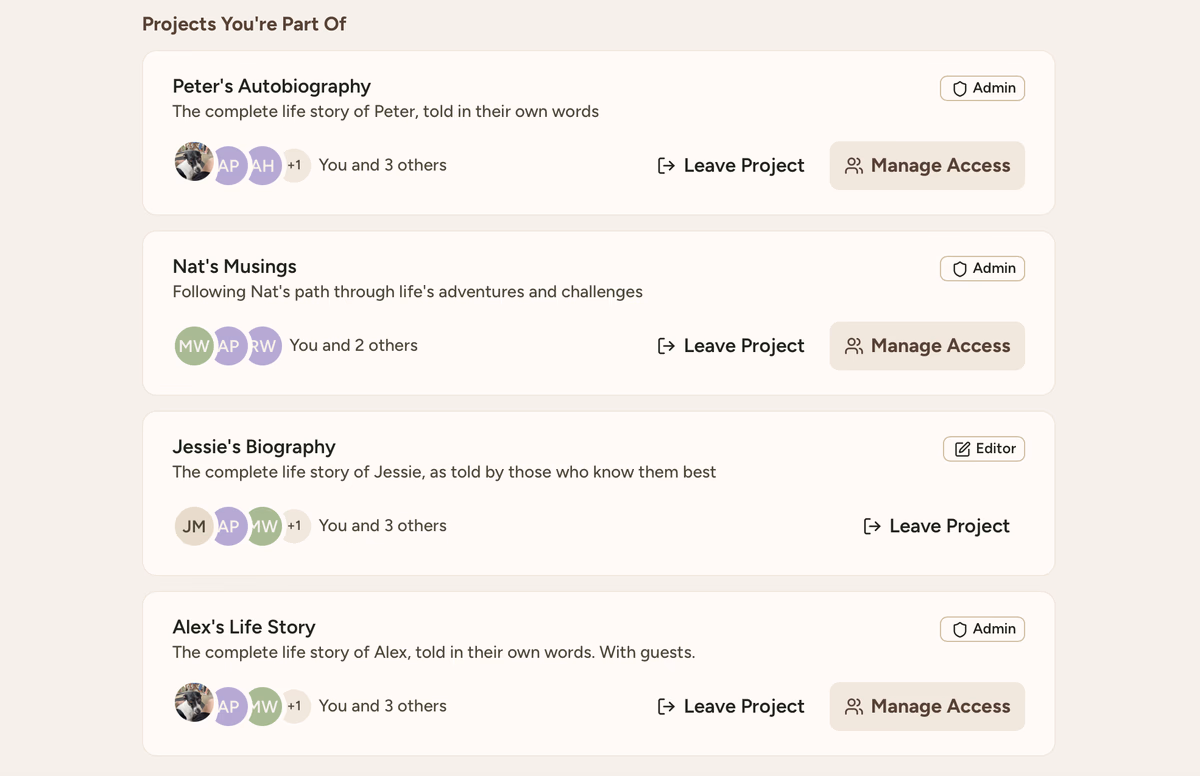Click the Admin badge on Alex's Life Story
This screenshot has height=776, width=1200.
coord(982,629)
